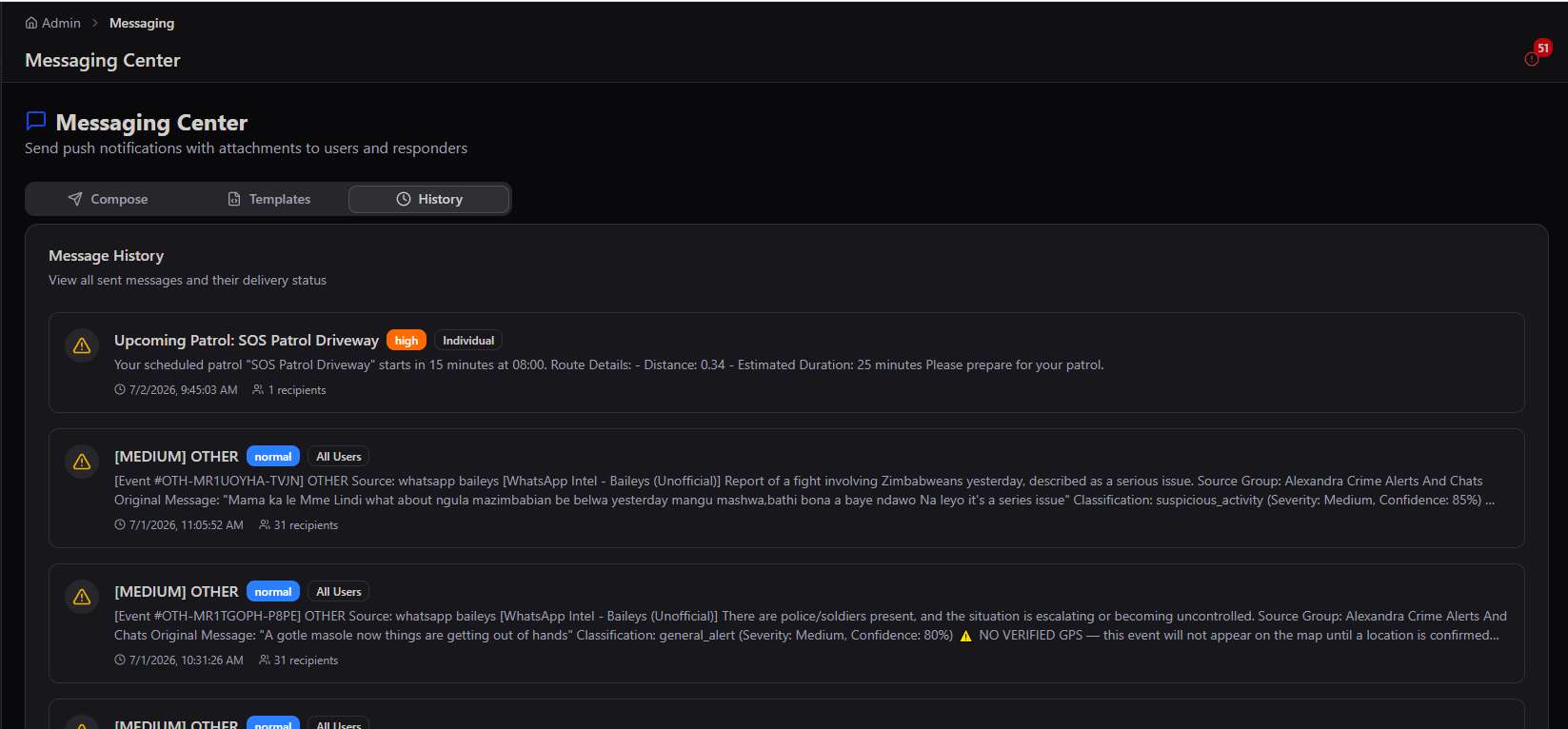Viewport: 1568px width, 729px height.
Task: Open the alerts icon showing 51
Action: coord(1531,59)
